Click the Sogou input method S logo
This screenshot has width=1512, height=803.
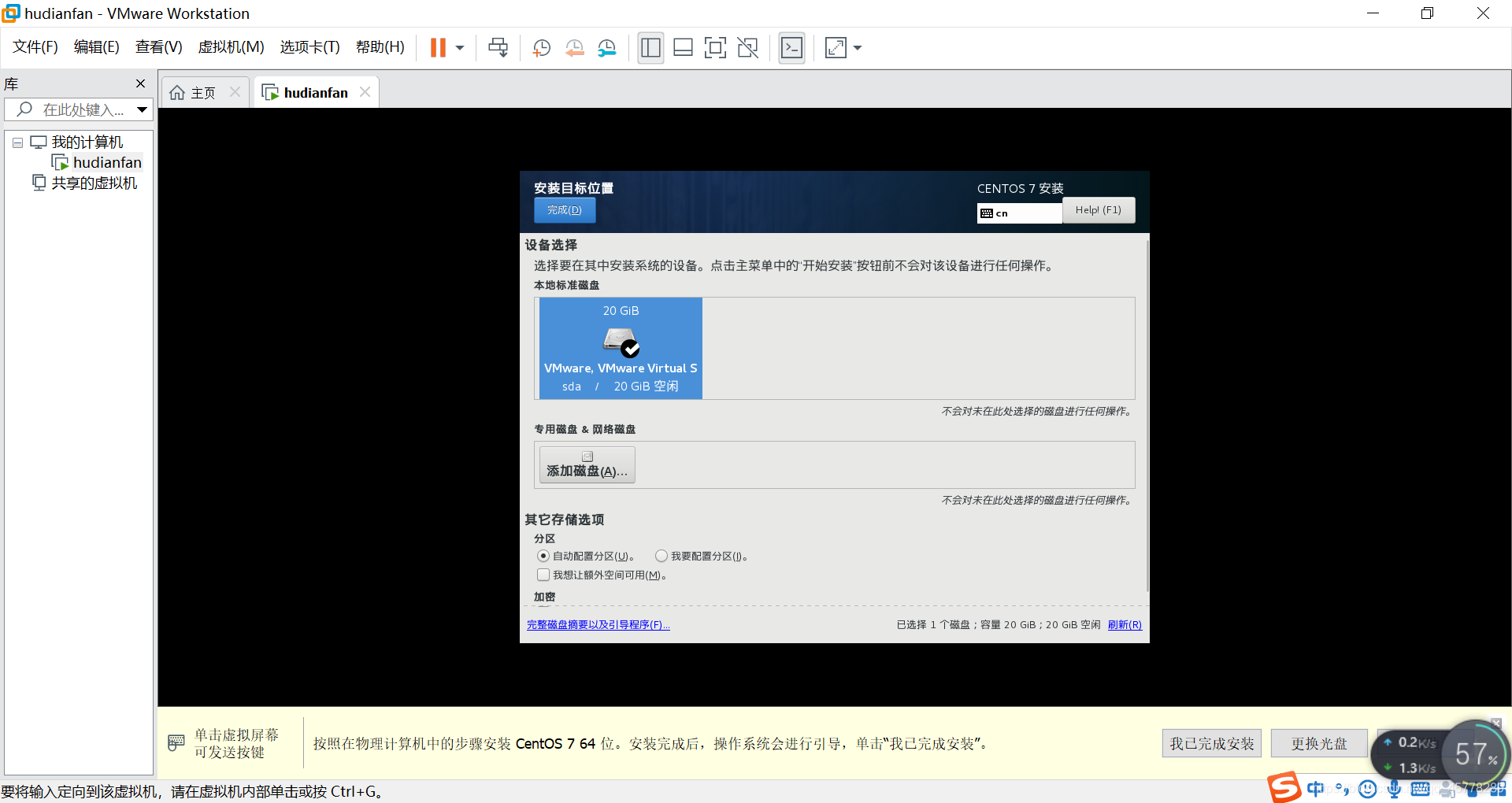click(1284, 787)
